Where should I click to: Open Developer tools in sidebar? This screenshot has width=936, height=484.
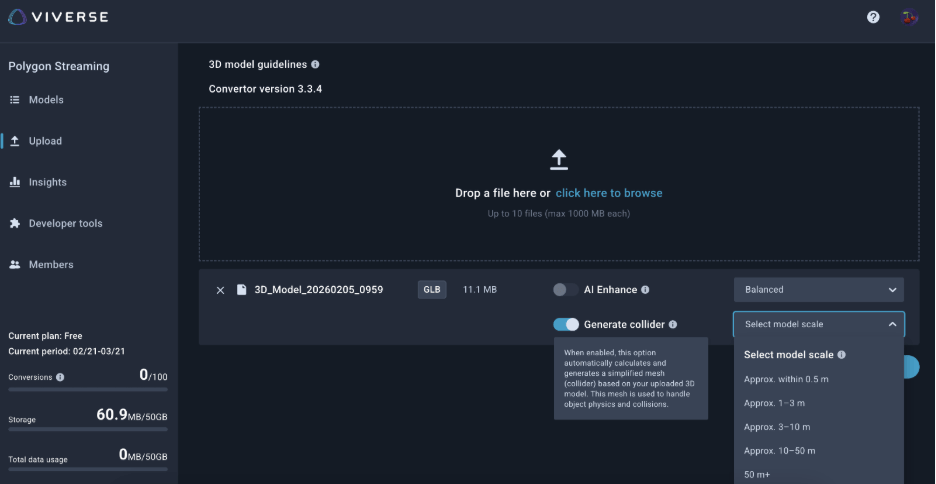(65, 223)
